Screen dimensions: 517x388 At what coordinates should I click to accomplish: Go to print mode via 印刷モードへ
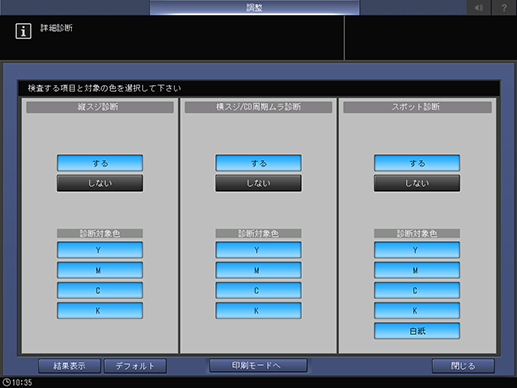[x=258, y=365]
